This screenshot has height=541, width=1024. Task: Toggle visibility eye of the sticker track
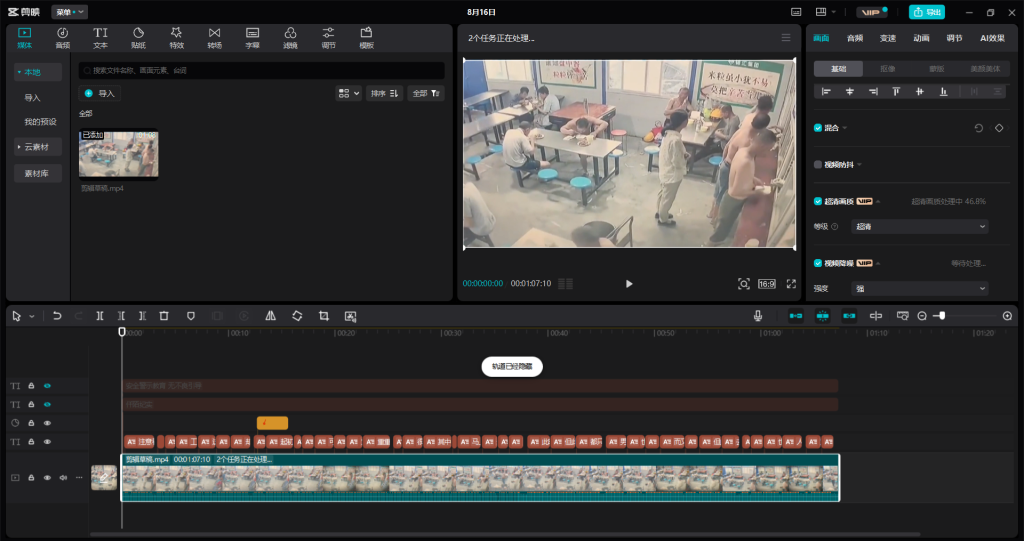click(x=47, y=423)
